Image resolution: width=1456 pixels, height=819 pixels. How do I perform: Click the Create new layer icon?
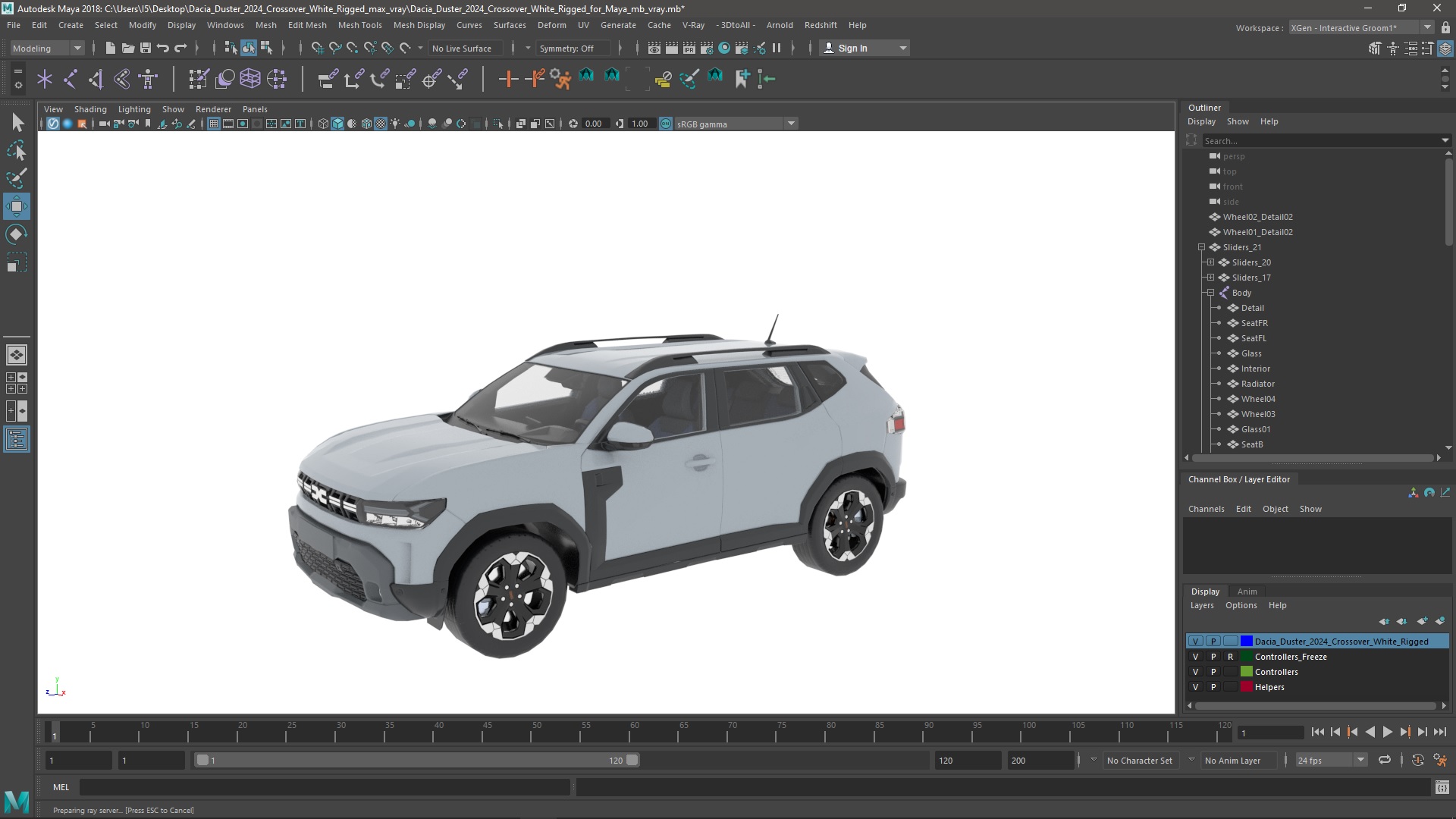click(1422, 621)
